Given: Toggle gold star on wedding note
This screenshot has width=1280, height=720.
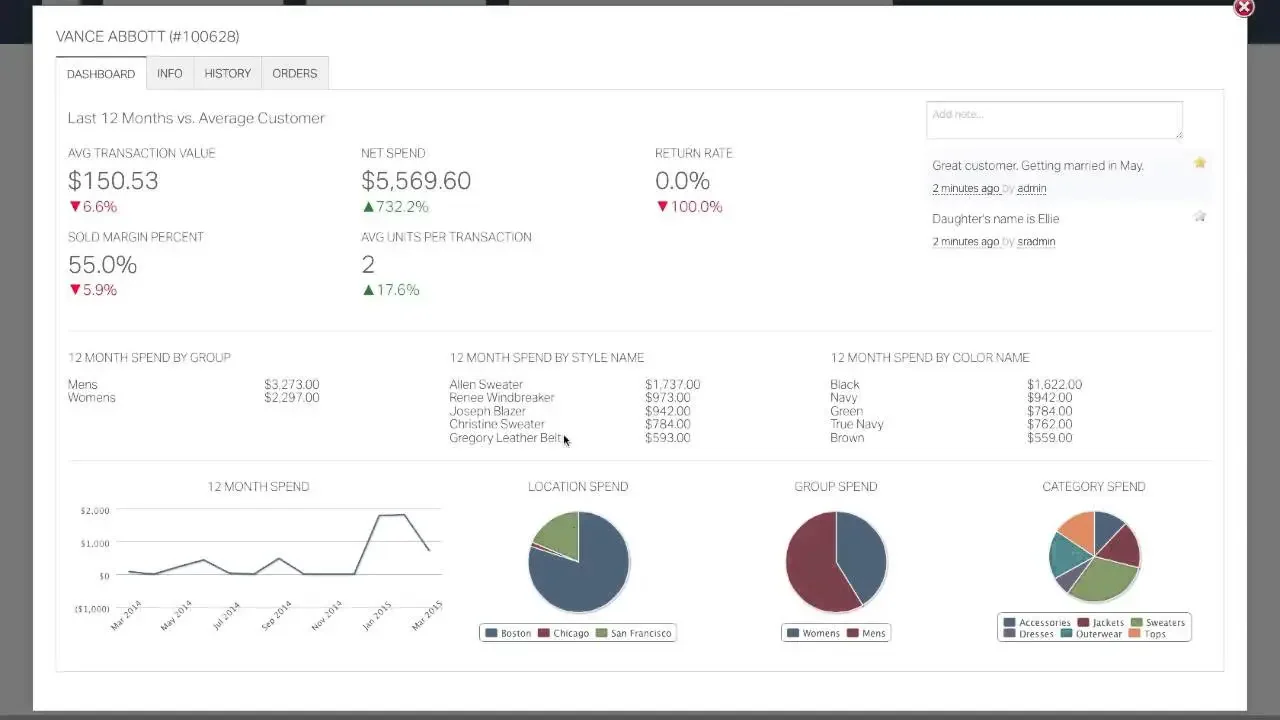Looking at the screenshot, I should (1200, 163).
